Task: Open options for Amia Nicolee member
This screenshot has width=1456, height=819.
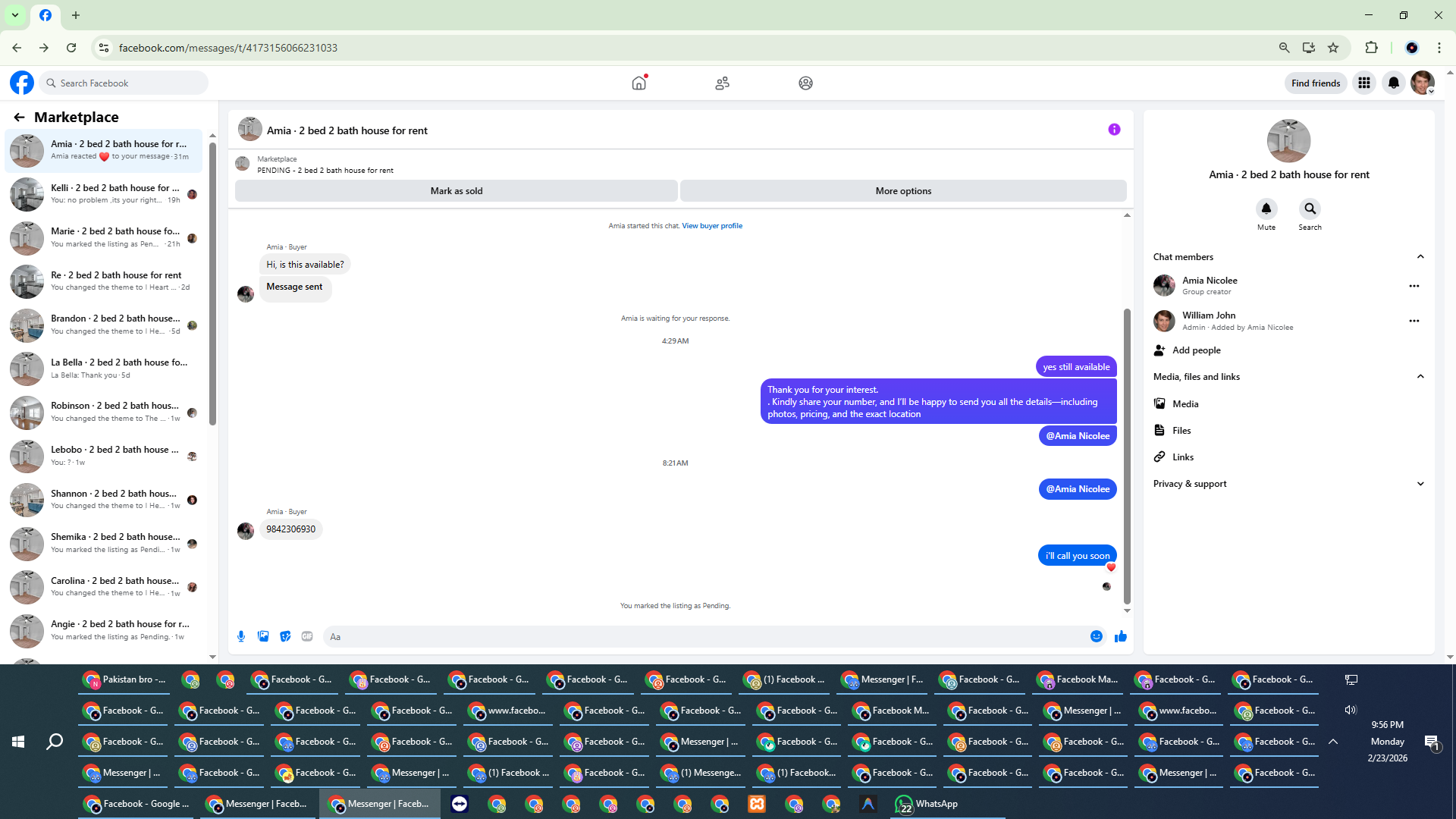Action: [1414, 286]
